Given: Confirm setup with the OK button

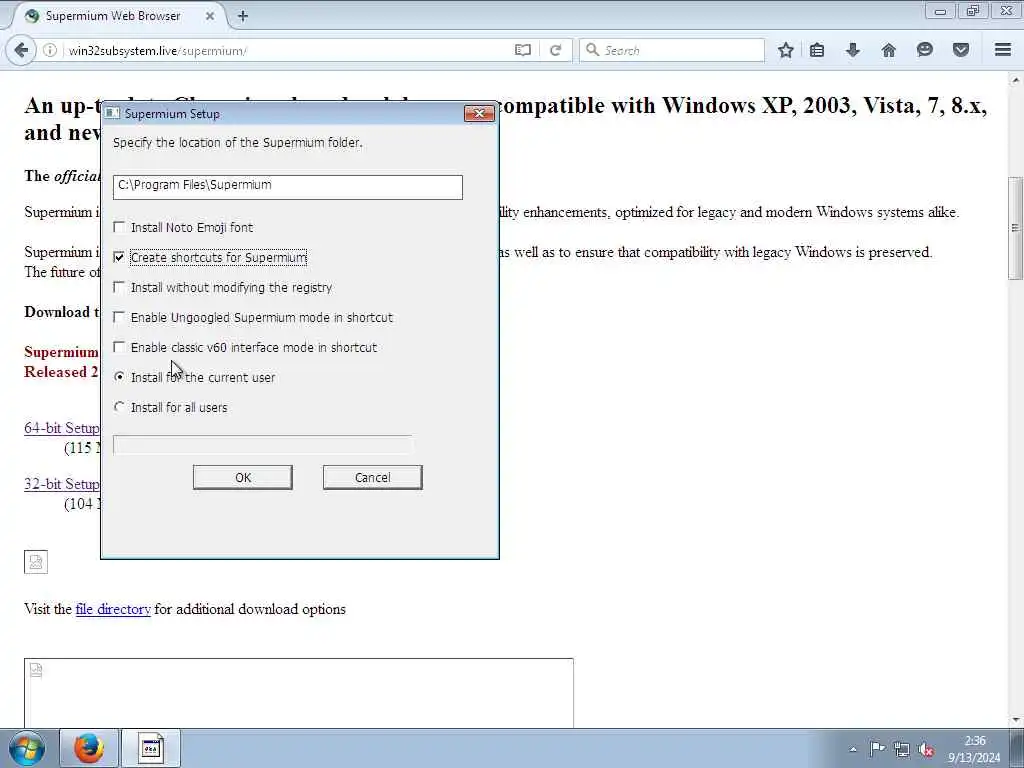Looking at the screenshot, I should (x=243, y=477).
